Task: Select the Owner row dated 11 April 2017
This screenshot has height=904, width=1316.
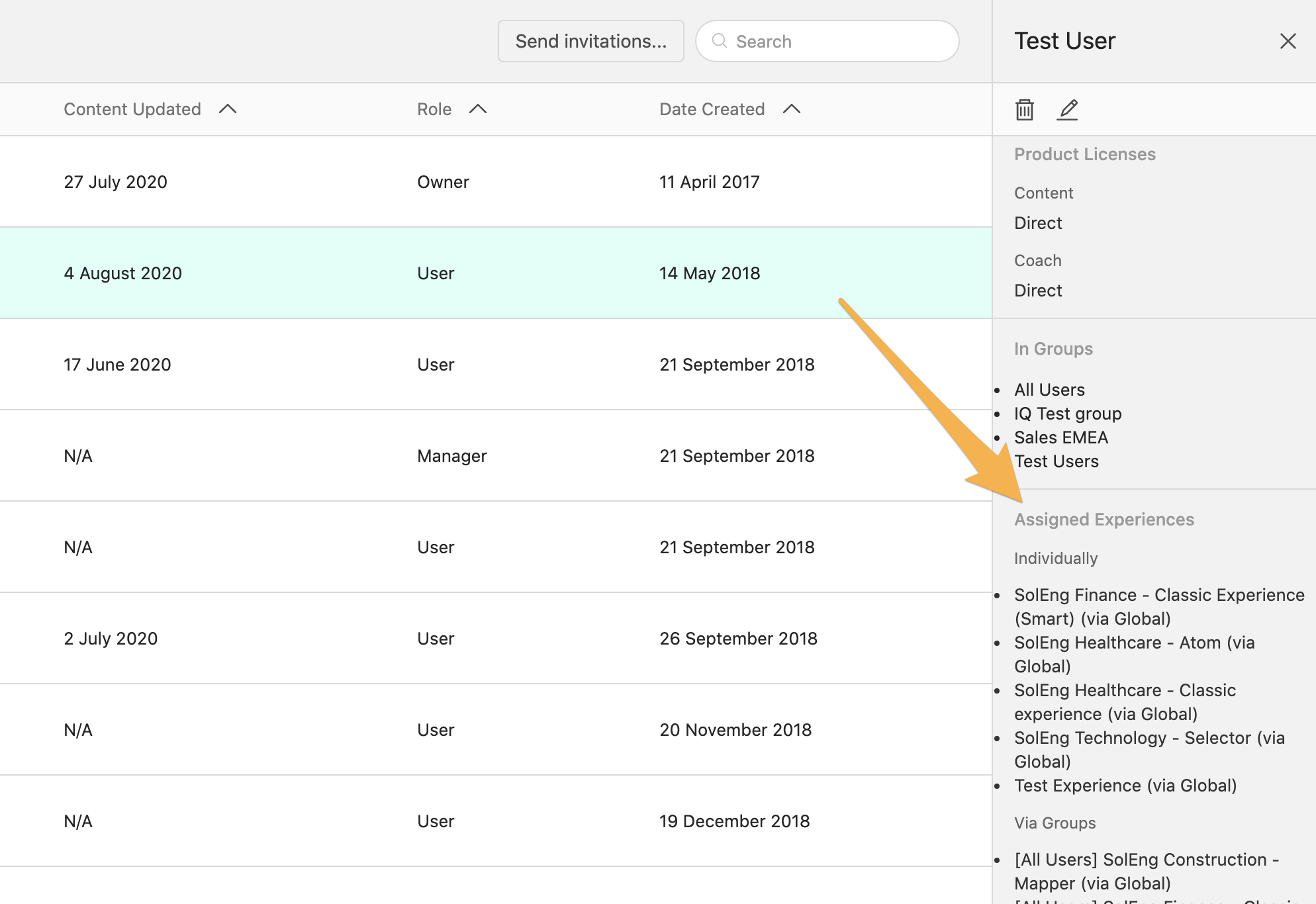Action: [x=496, y=182]
